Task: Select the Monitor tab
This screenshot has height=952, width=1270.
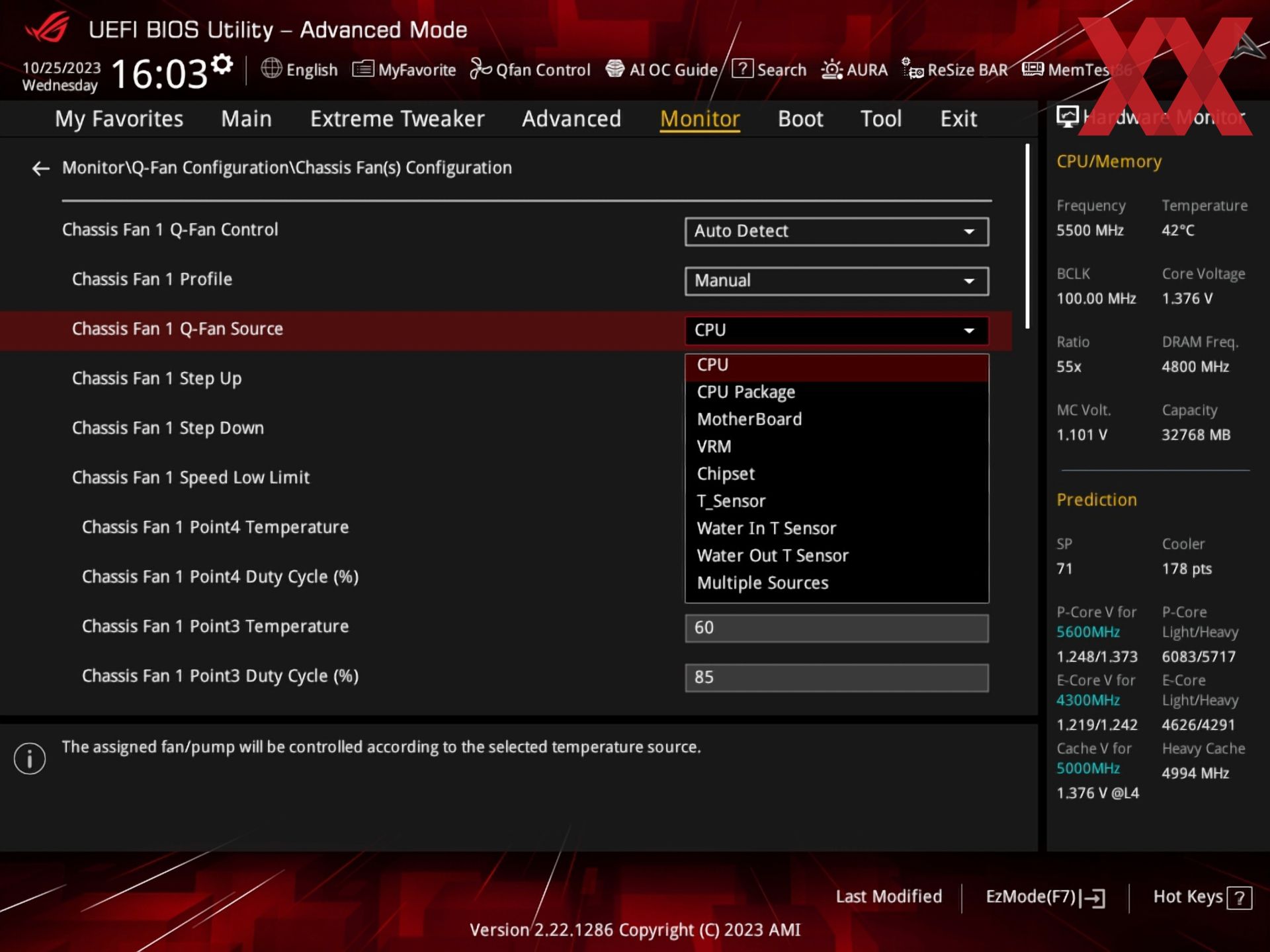Action: (x=700, y=119)
